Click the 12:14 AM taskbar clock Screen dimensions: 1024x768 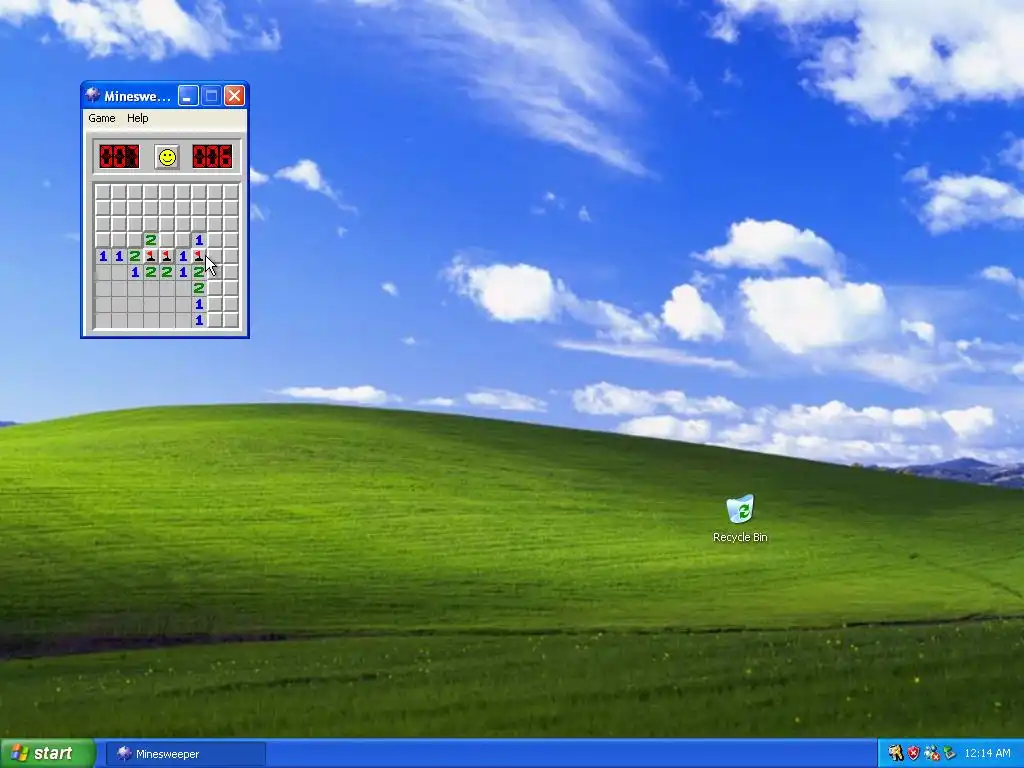pyautogui.click(x=987, y=754)
